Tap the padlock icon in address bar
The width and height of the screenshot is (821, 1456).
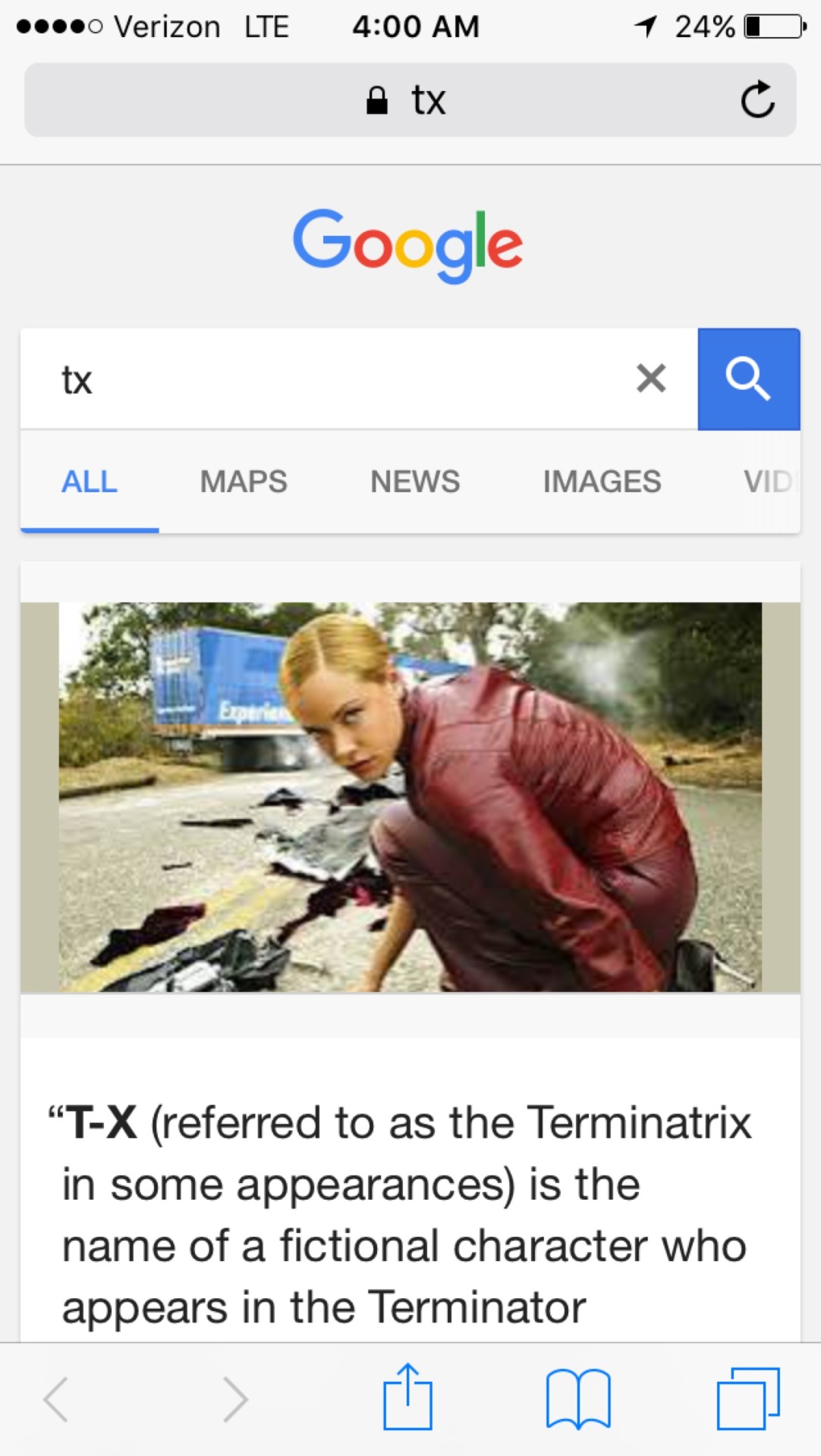click(x=377, y=99)
